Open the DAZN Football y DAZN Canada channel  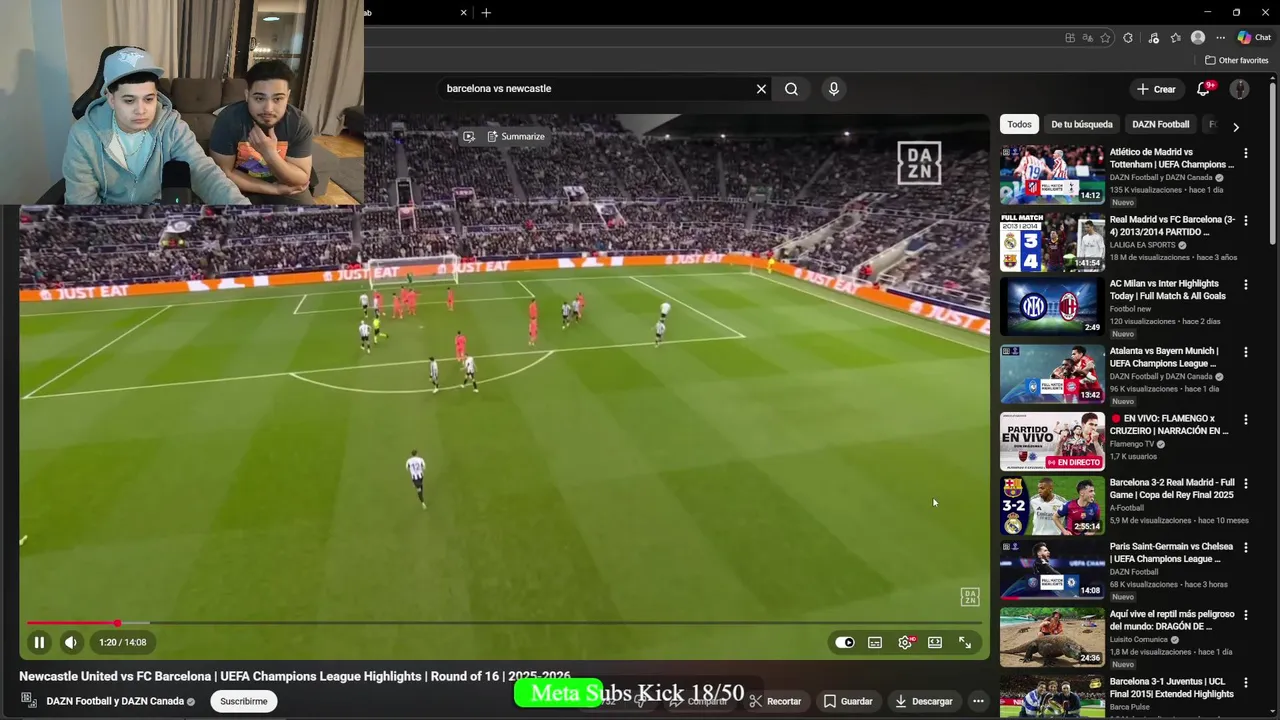click(115, 701)
